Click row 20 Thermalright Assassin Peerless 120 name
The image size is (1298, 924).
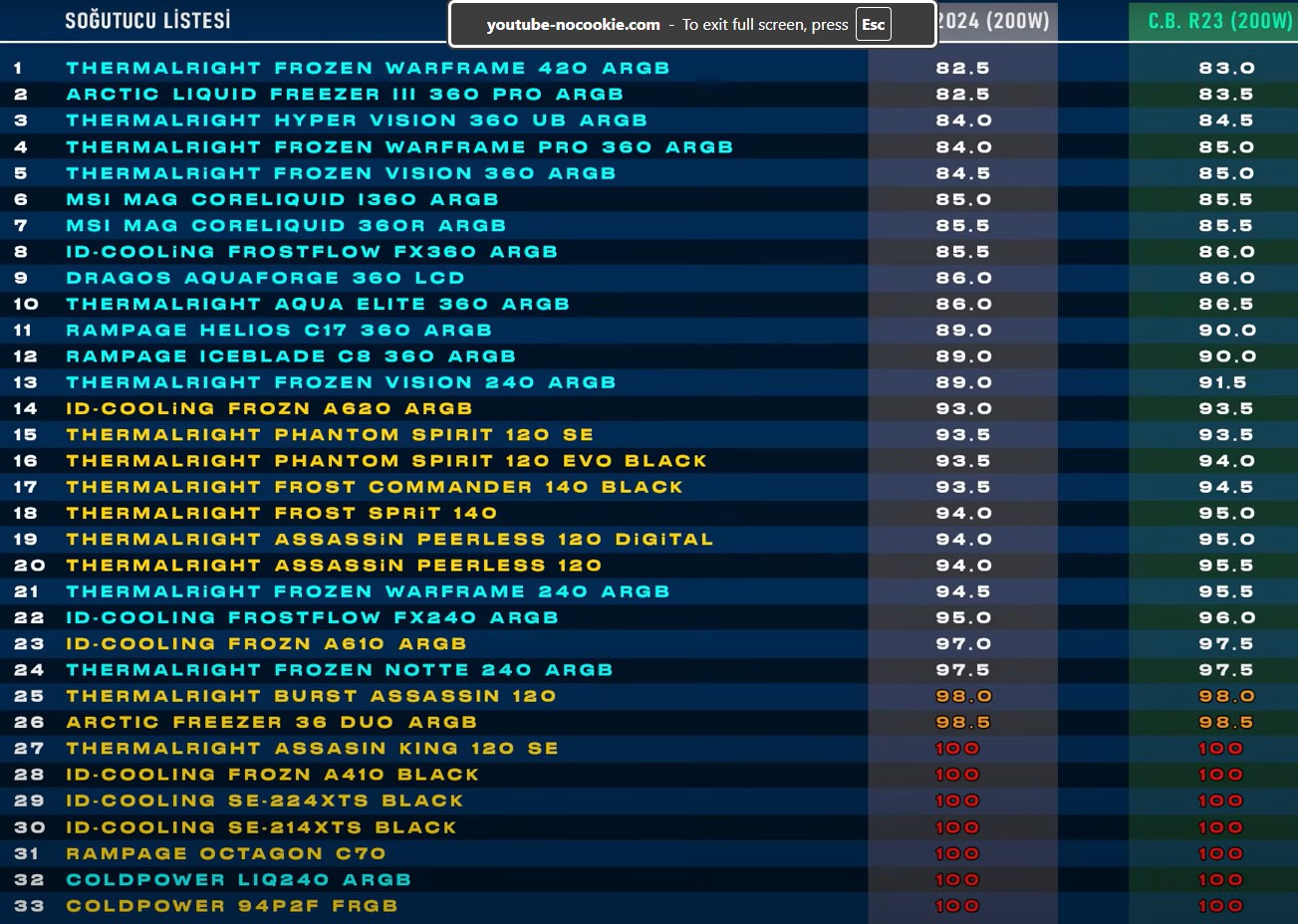[334, 566]
